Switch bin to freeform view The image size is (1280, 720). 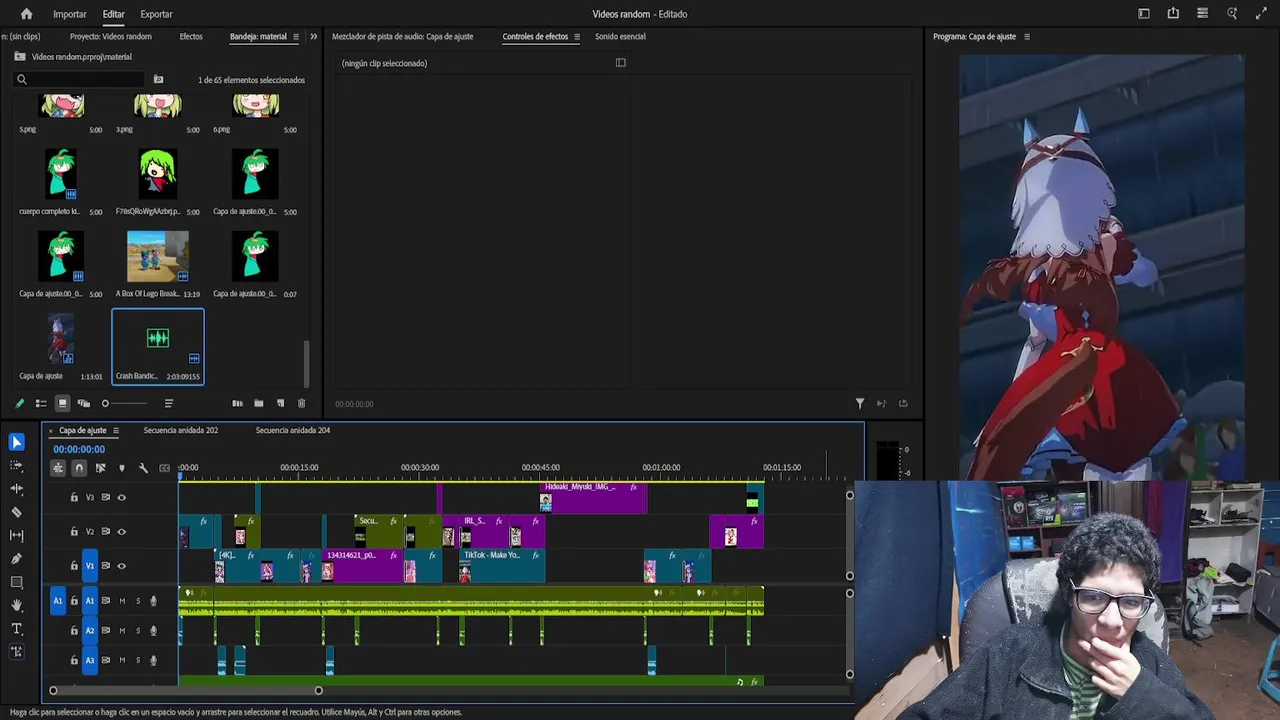[84, 403]
